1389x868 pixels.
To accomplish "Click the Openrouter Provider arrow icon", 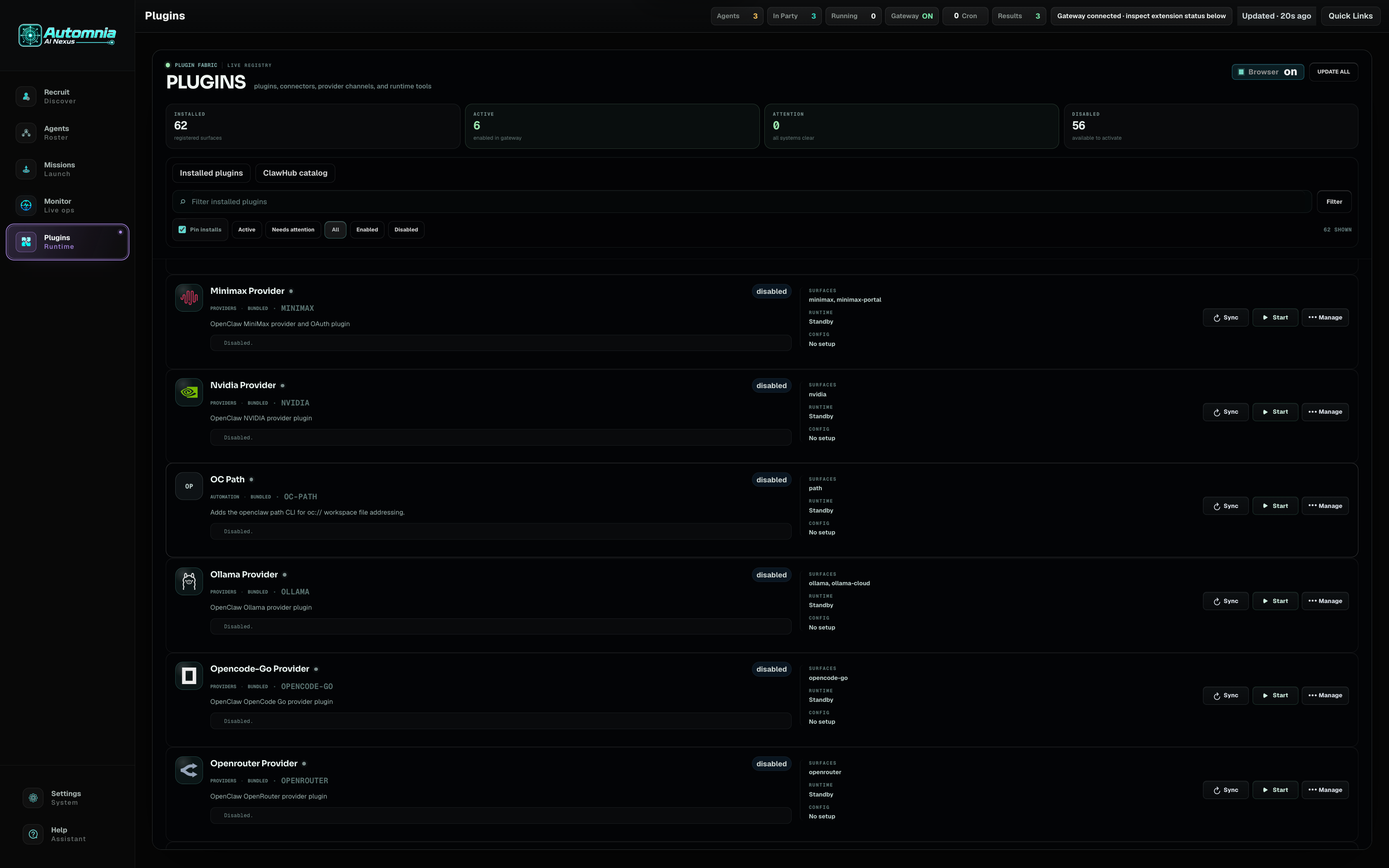I will tap(189, 770).
